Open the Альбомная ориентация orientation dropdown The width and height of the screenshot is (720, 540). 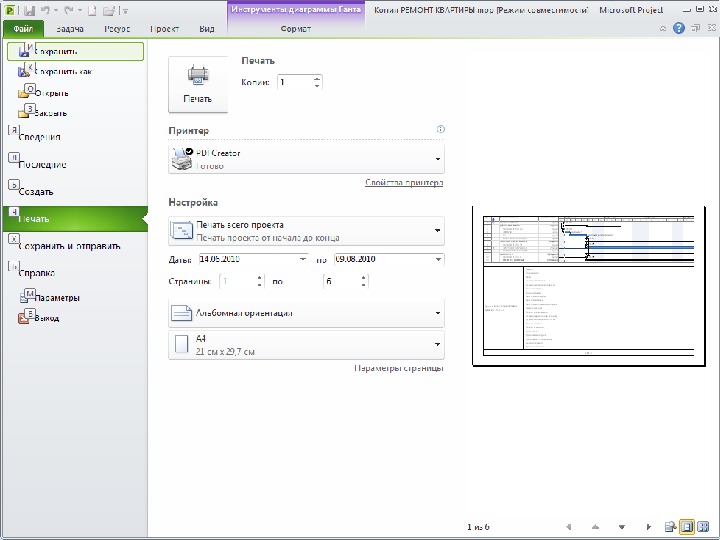(x=306, y=313)
